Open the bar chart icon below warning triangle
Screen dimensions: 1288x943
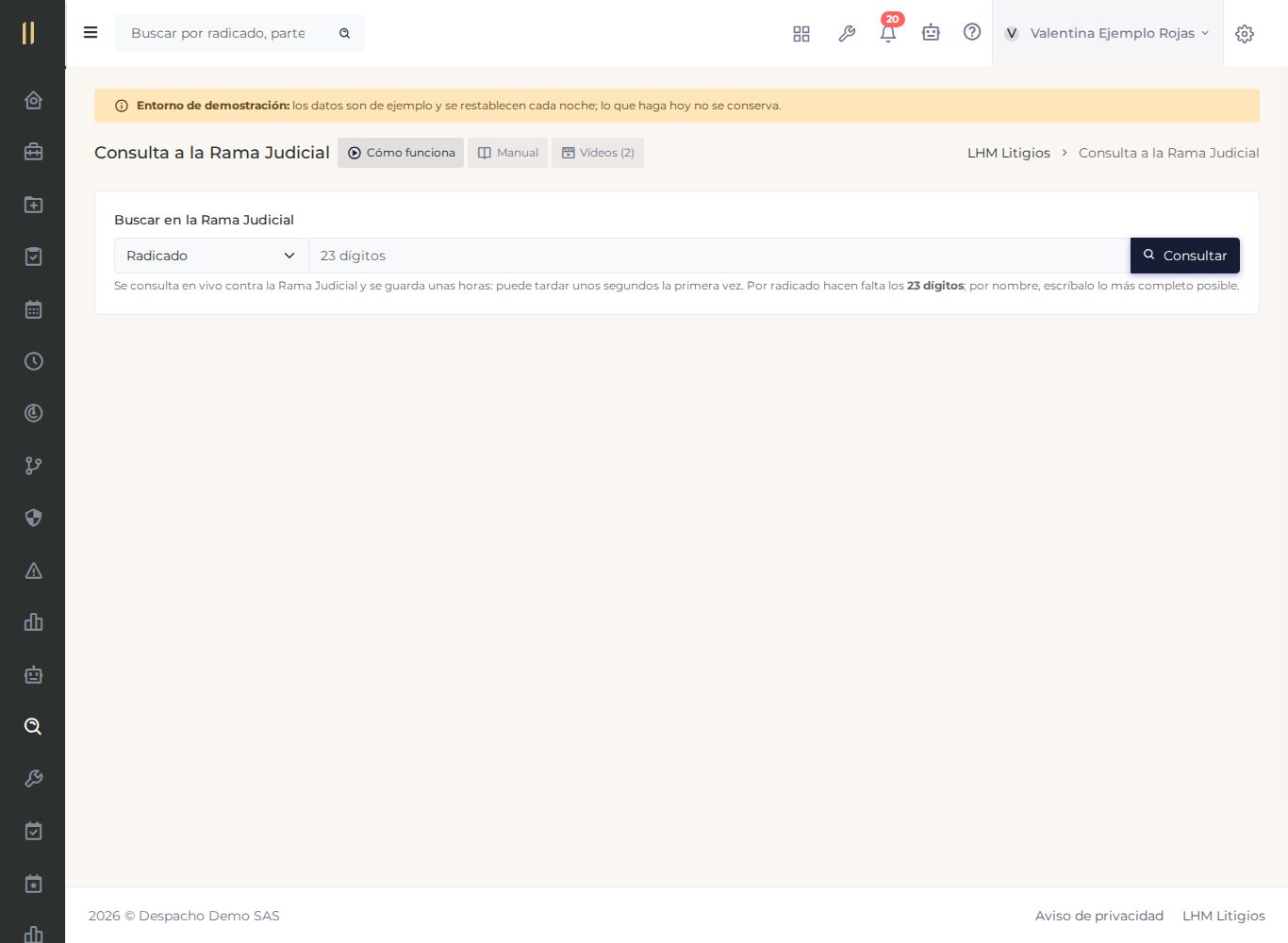coord(33,622)
